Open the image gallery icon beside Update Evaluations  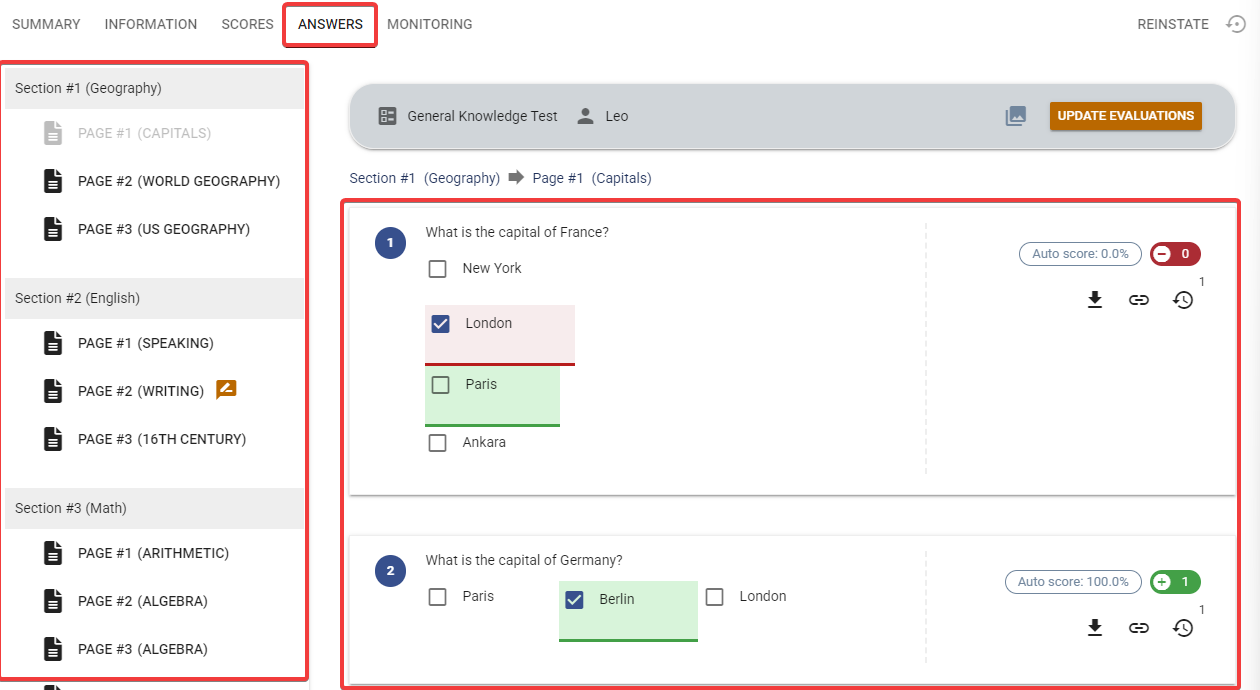(x=1016, y=116)
